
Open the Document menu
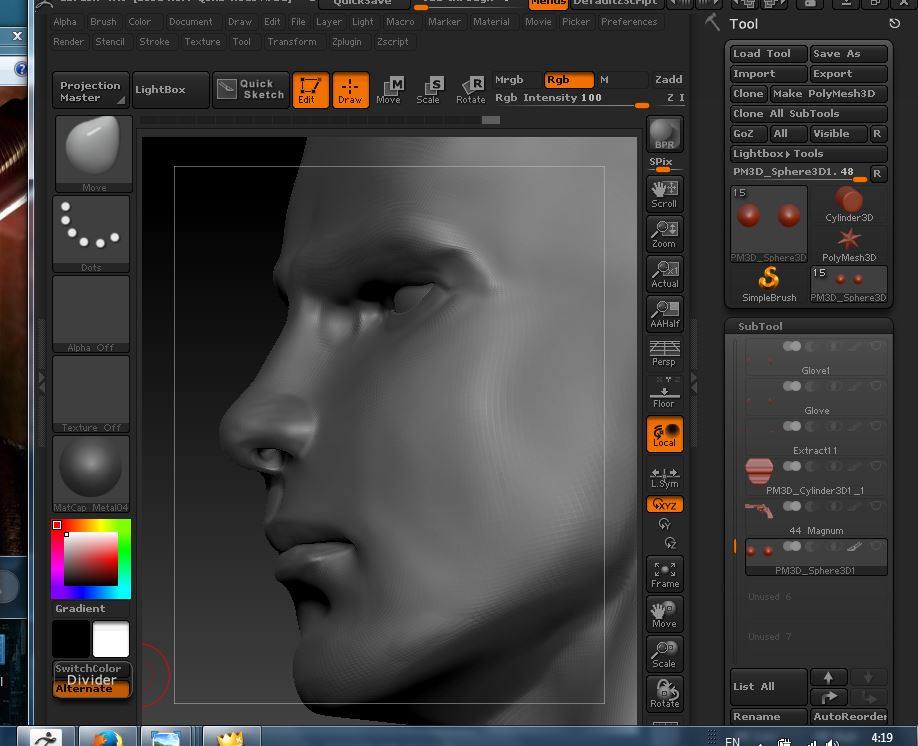190,22
